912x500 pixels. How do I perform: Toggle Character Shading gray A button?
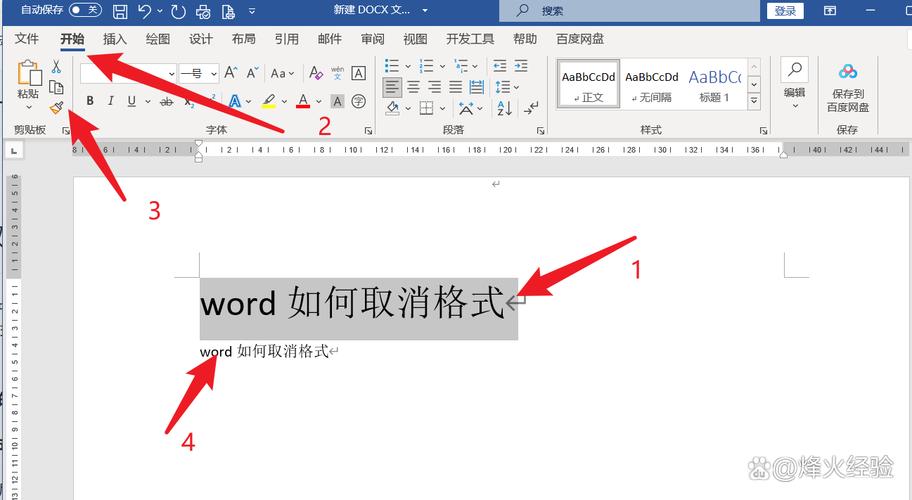337,101
